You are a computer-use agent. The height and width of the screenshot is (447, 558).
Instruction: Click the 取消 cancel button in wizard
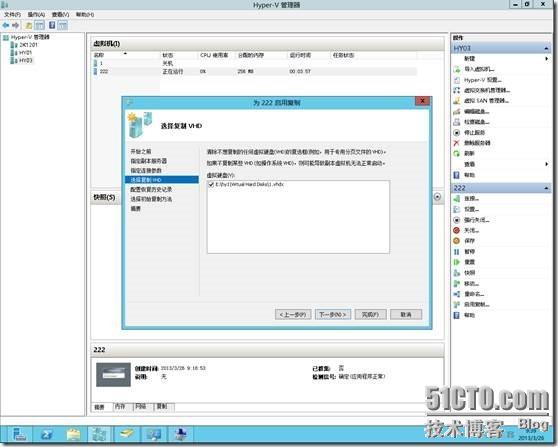(x=406, y=315)
